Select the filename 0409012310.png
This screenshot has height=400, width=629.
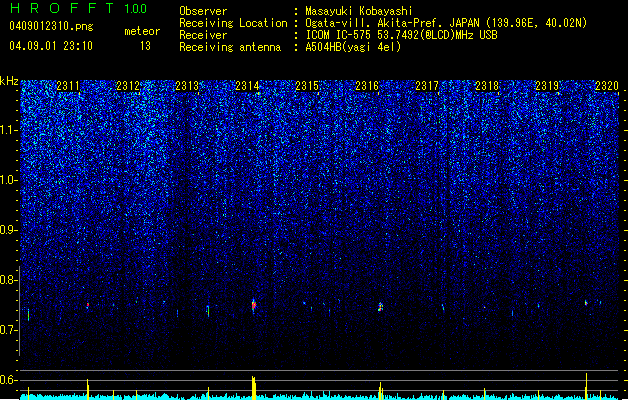pyautogui.click(x=51, y=26)
